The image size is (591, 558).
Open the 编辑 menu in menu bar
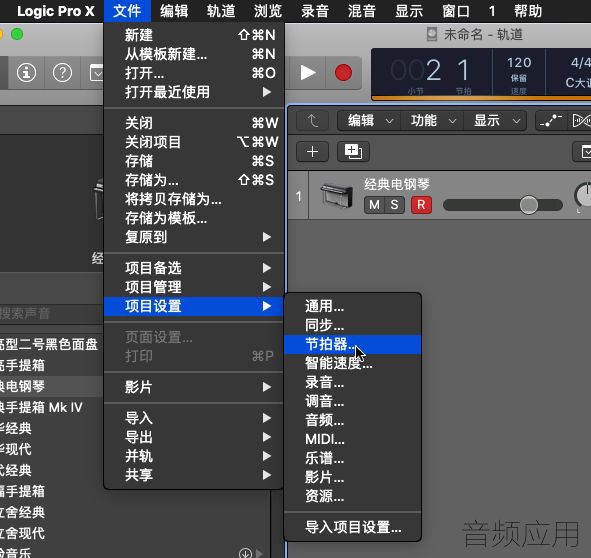coord(174,11)
